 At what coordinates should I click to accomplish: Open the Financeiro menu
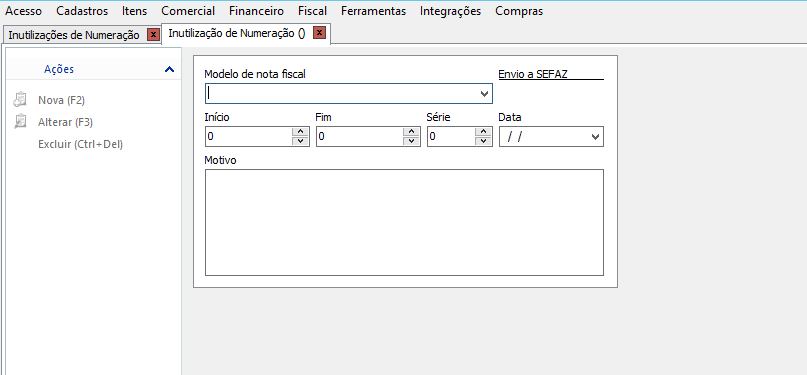256,11
